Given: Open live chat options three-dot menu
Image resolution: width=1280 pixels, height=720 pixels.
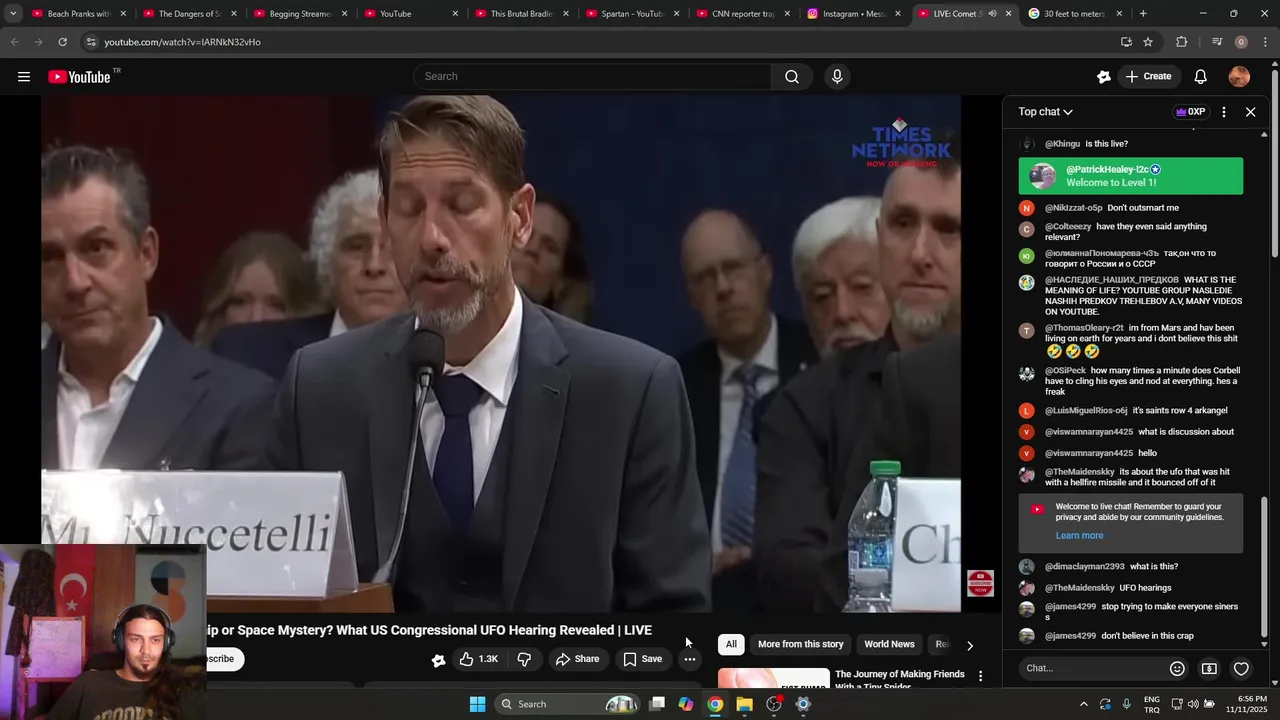Looking at the screenshot, I should (1223, 112).
